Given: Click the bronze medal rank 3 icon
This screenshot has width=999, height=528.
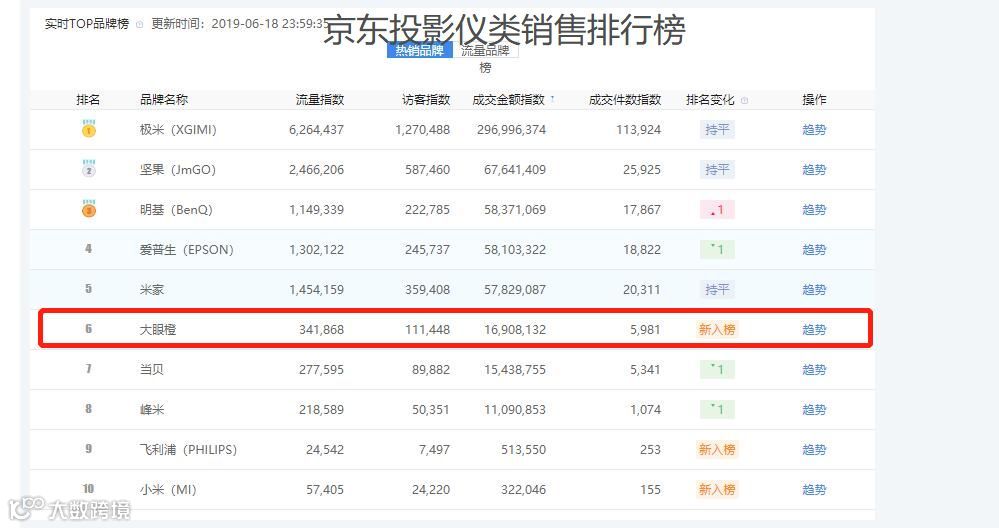Looking at the screenshot, I should tap(89, 209).
